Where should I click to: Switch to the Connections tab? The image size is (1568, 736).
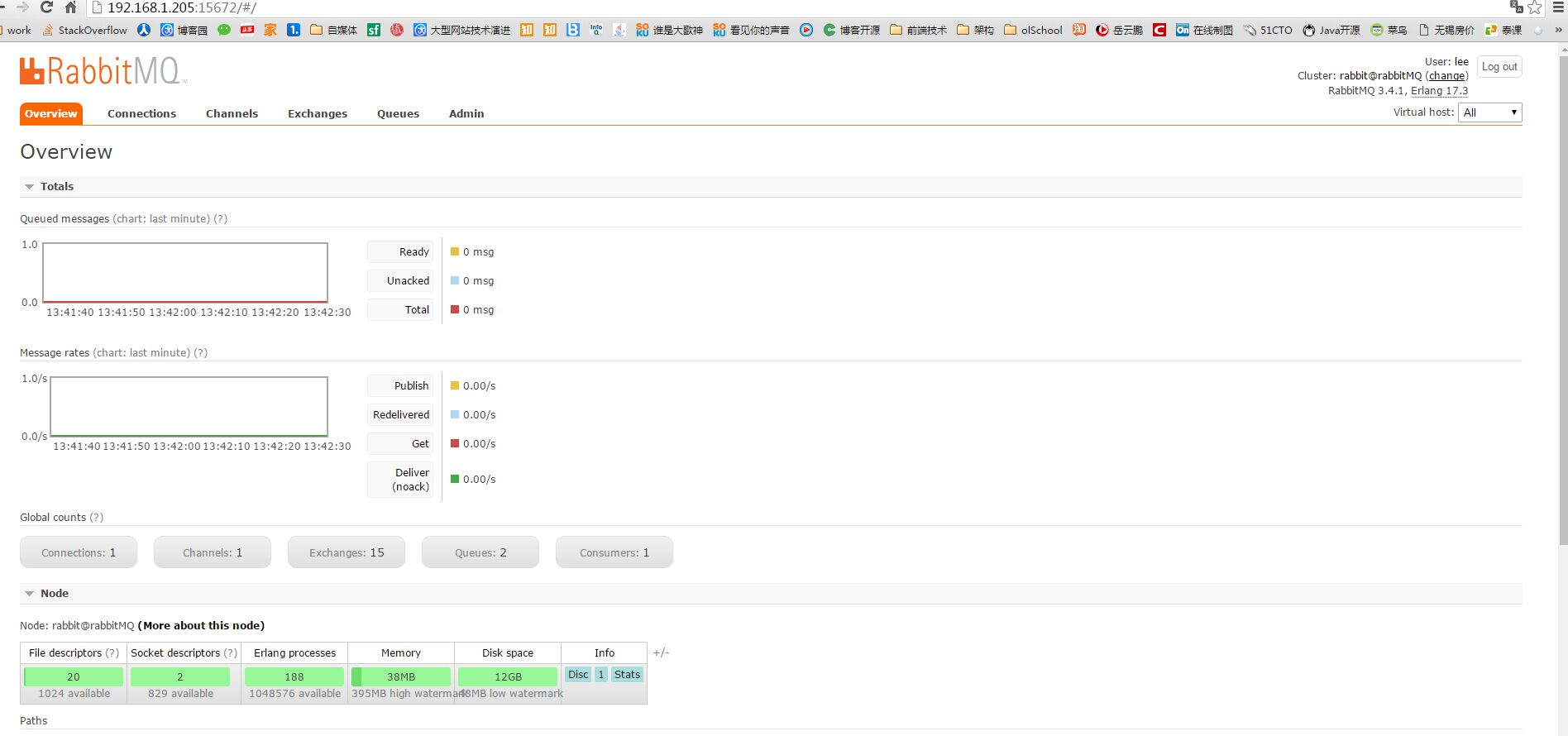click(x=141, y=113)
